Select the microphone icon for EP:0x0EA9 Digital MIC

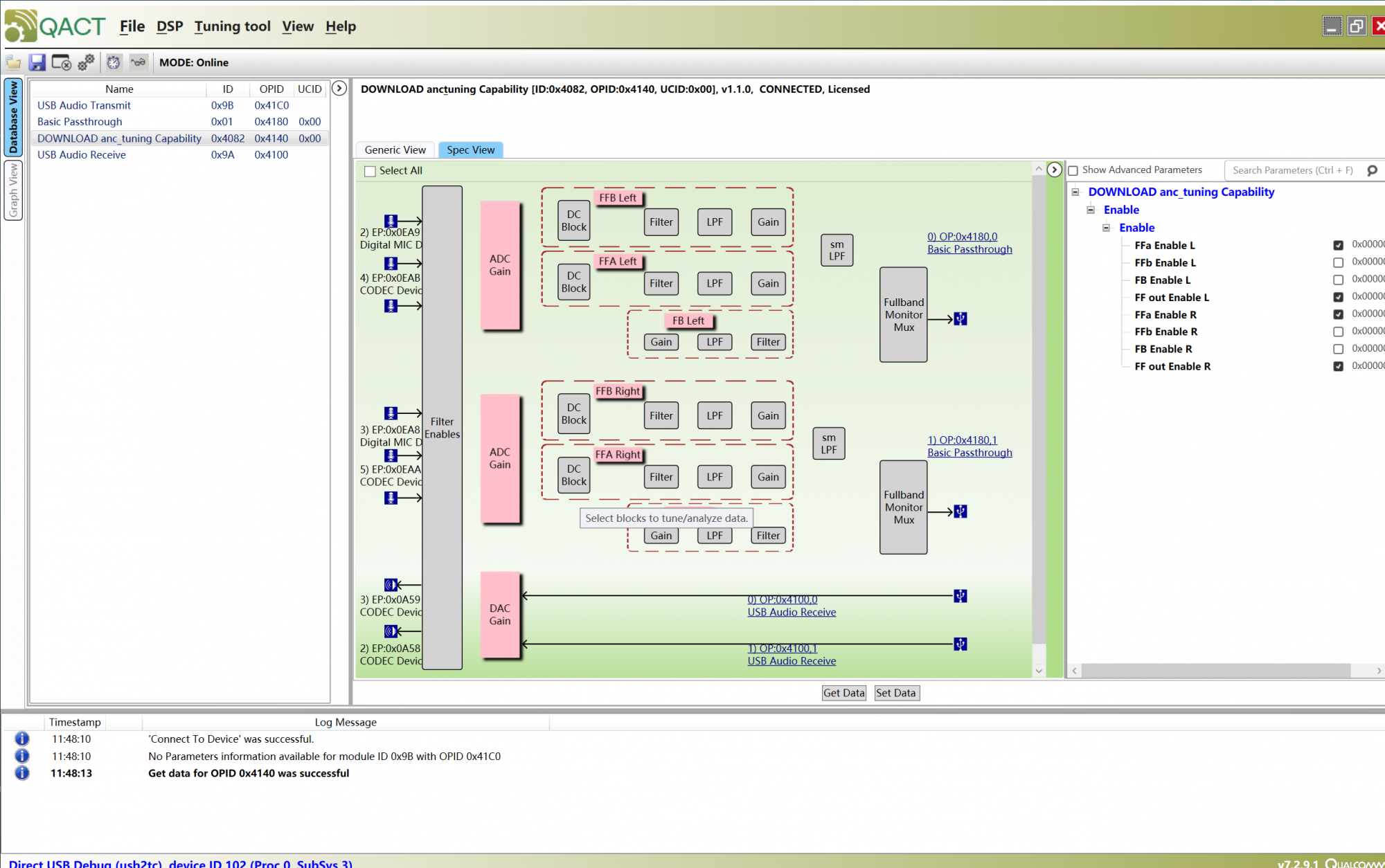(391, 220)
